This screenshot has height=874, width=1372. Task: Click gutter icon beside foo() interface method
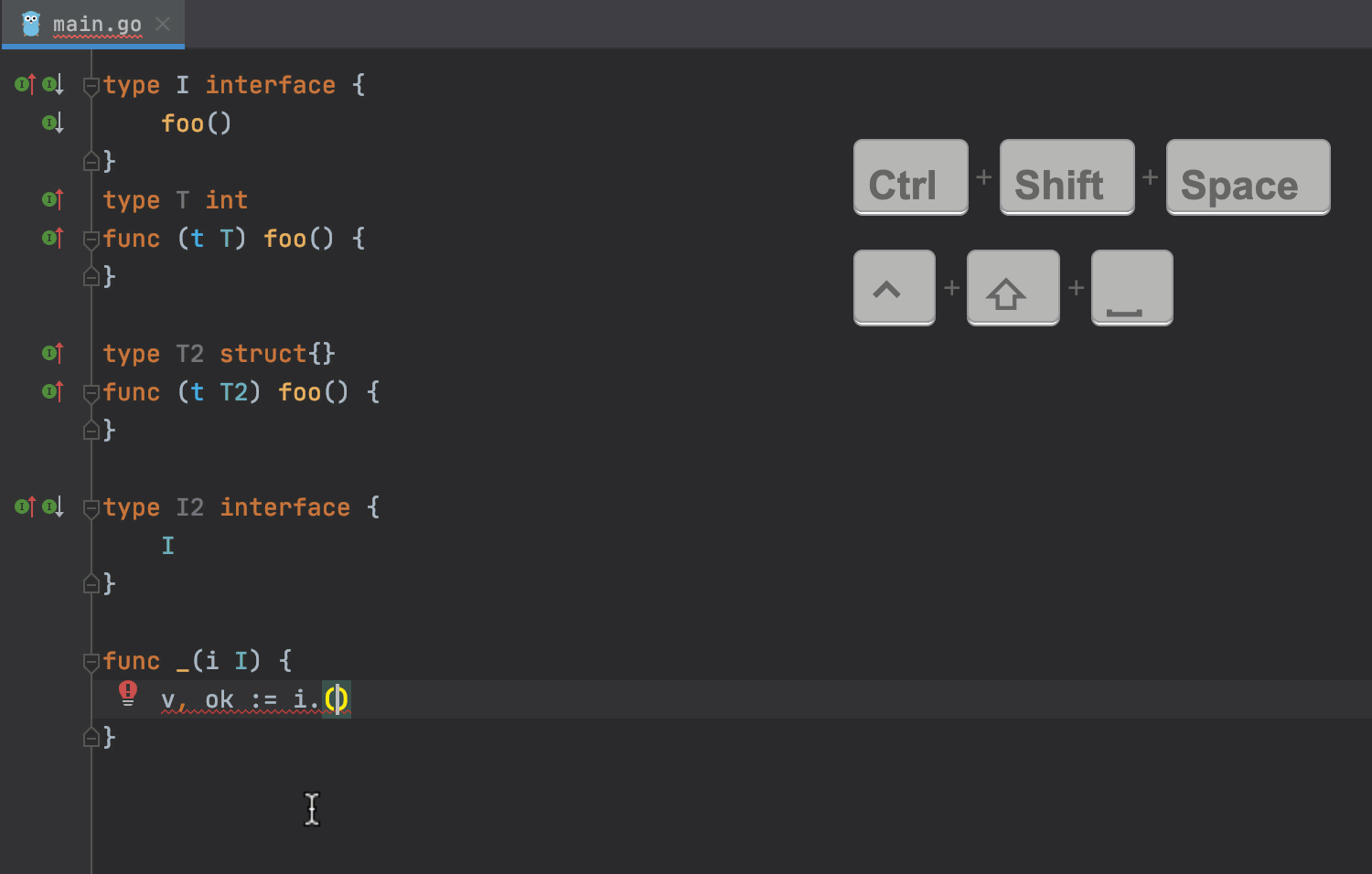click(53, 123)
